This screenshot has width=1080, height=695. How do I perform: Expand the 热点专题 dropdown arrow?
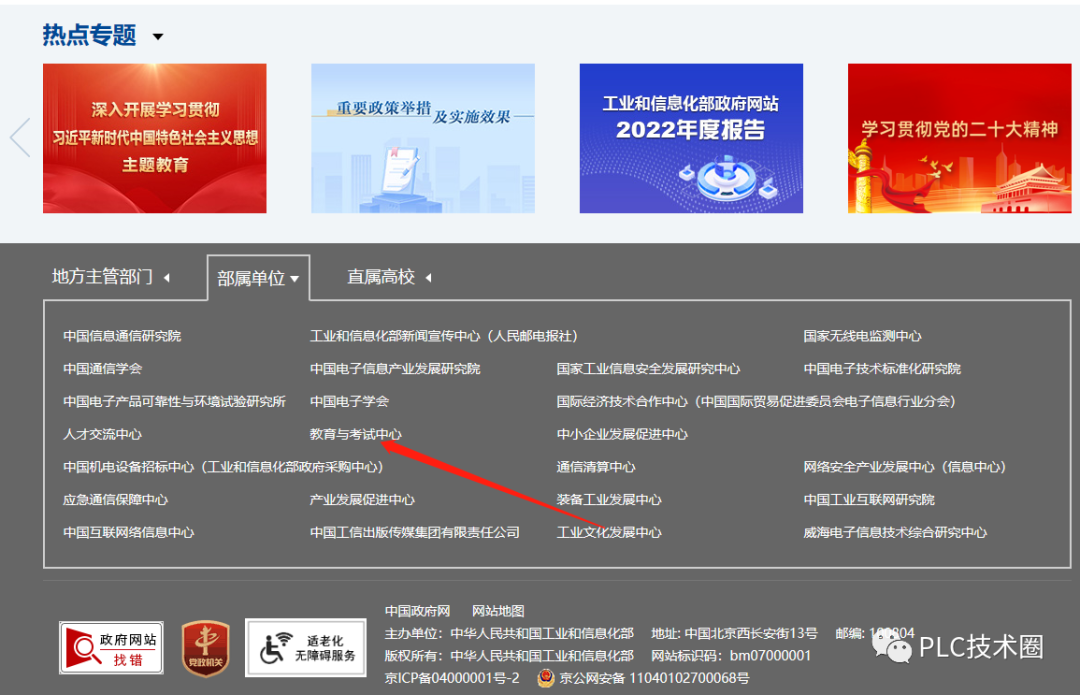(x=158, y=37)
